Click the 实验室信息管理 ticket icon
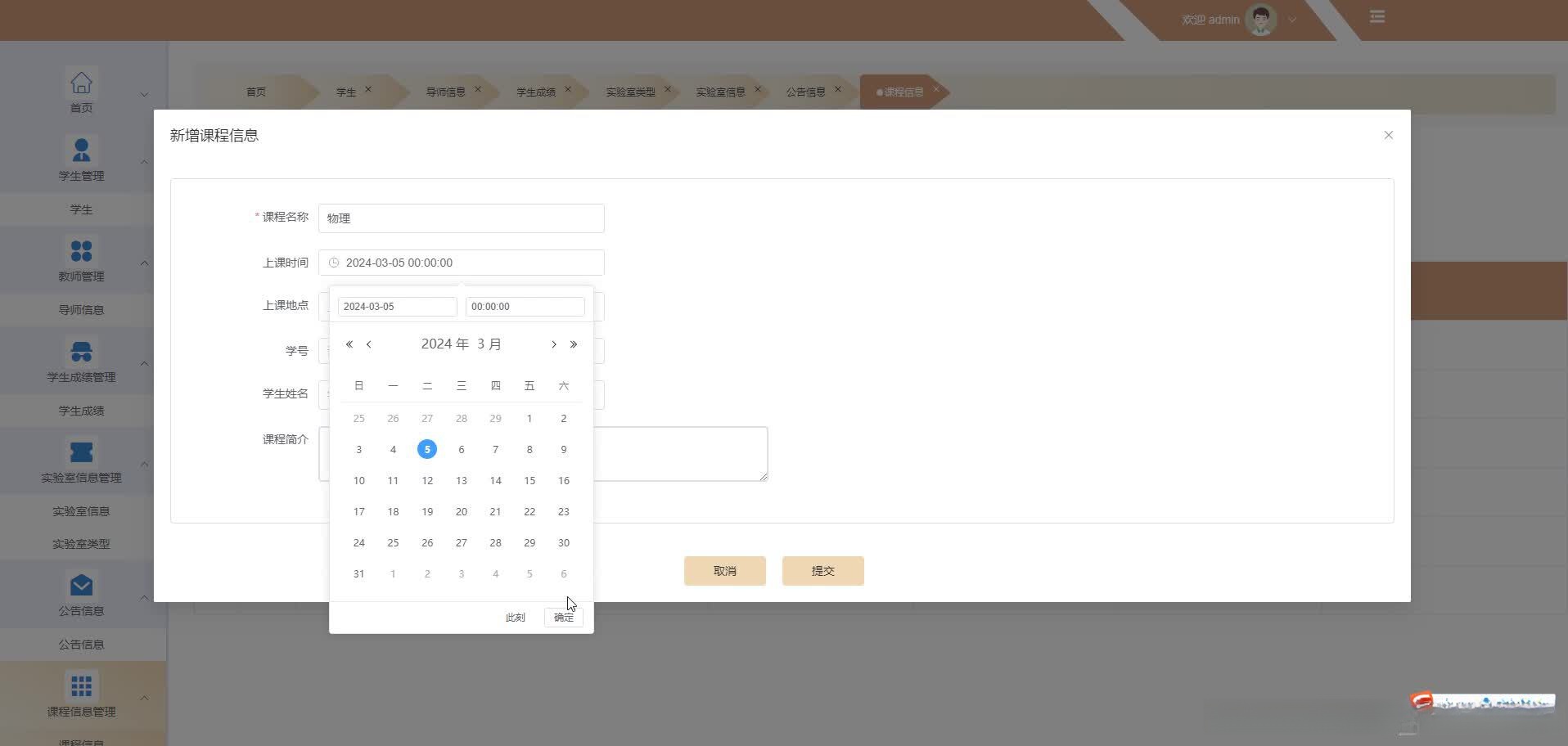 [x=81, y=452]
